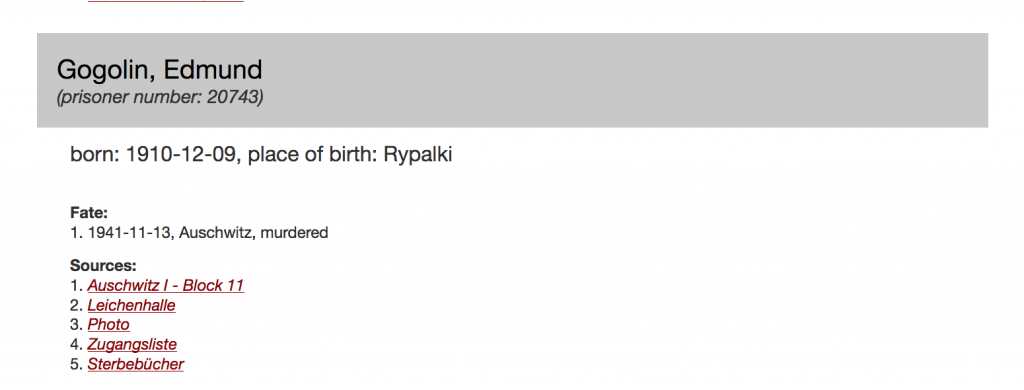Click empty area of gray header banner
The height and width of the screenshot is (390, 1024).
pos(620,80)
